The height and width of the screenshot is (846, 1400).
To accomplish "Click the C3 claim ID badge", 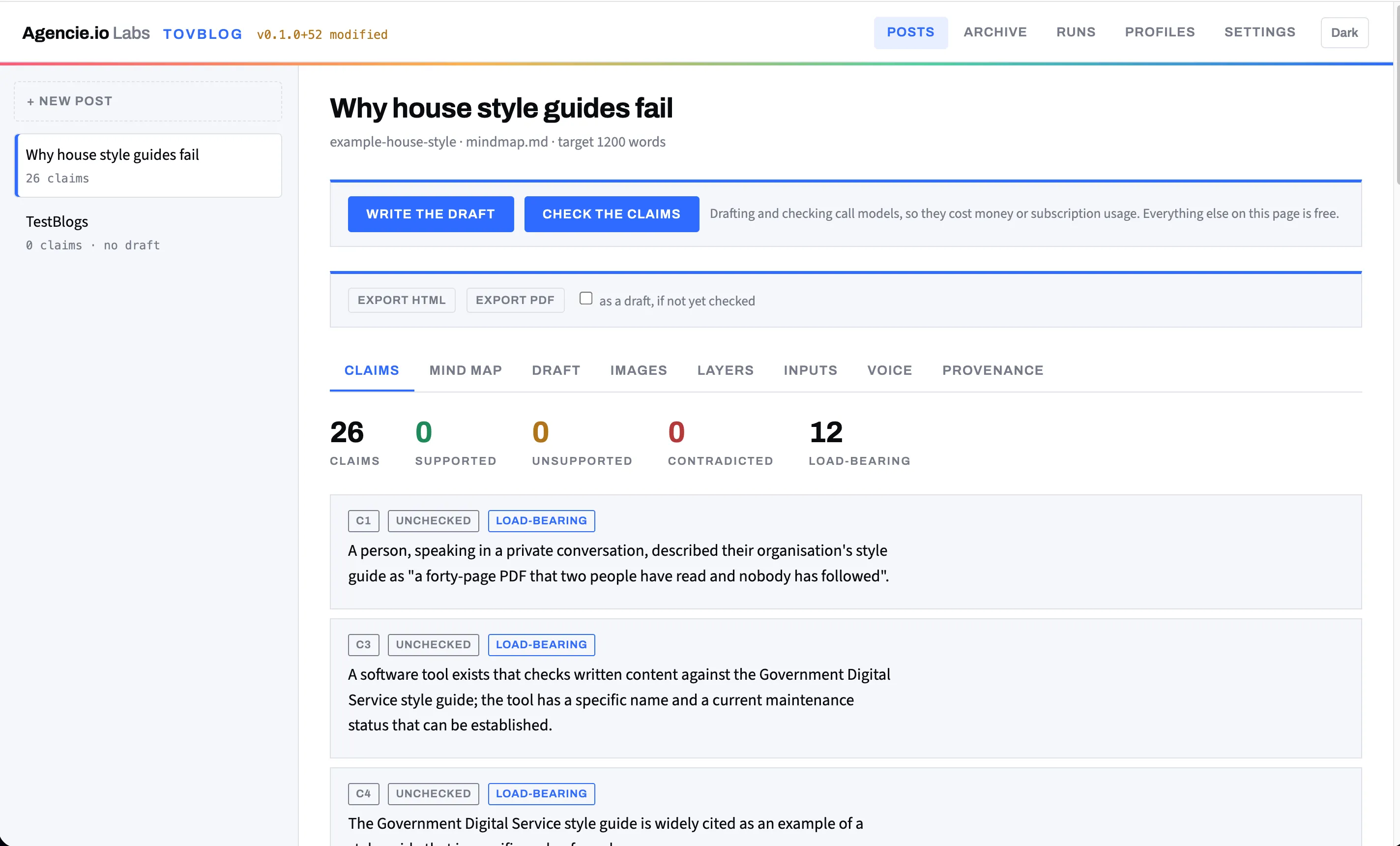I will point(364,645).
